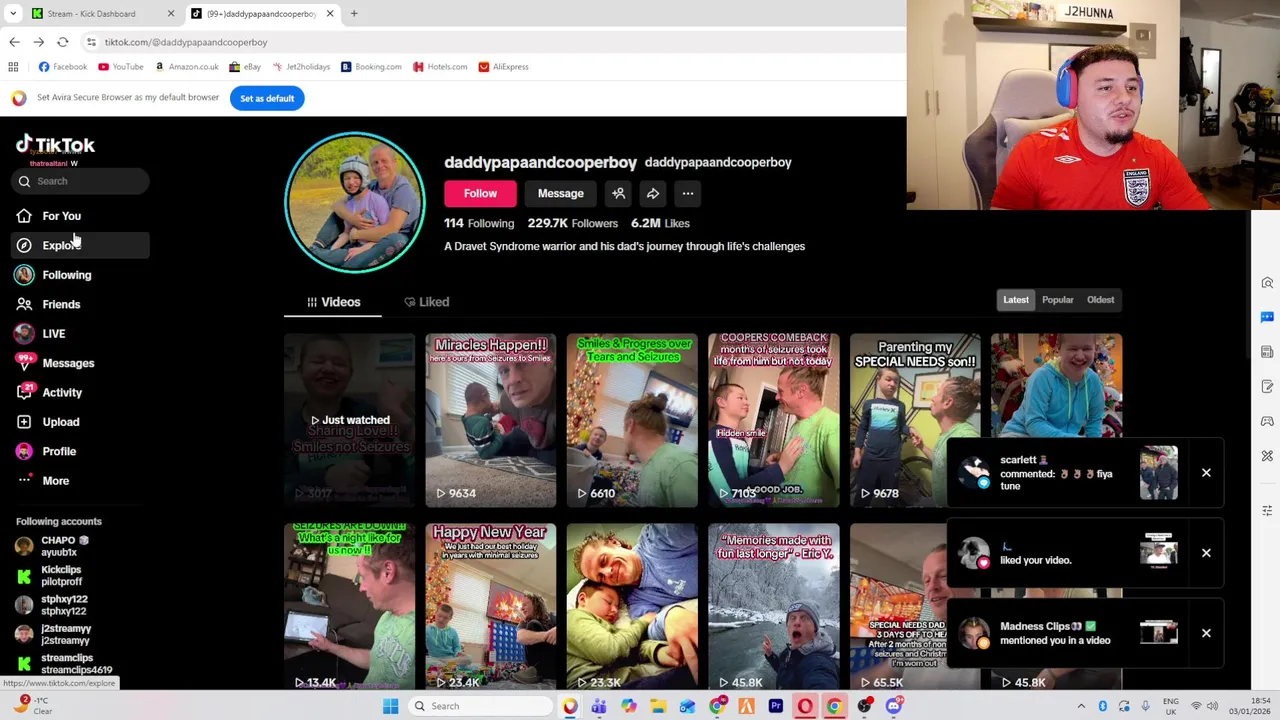Share this profile via arrow icon
The height and width of the screenshot is (720, 1280).
click(653, 194)
